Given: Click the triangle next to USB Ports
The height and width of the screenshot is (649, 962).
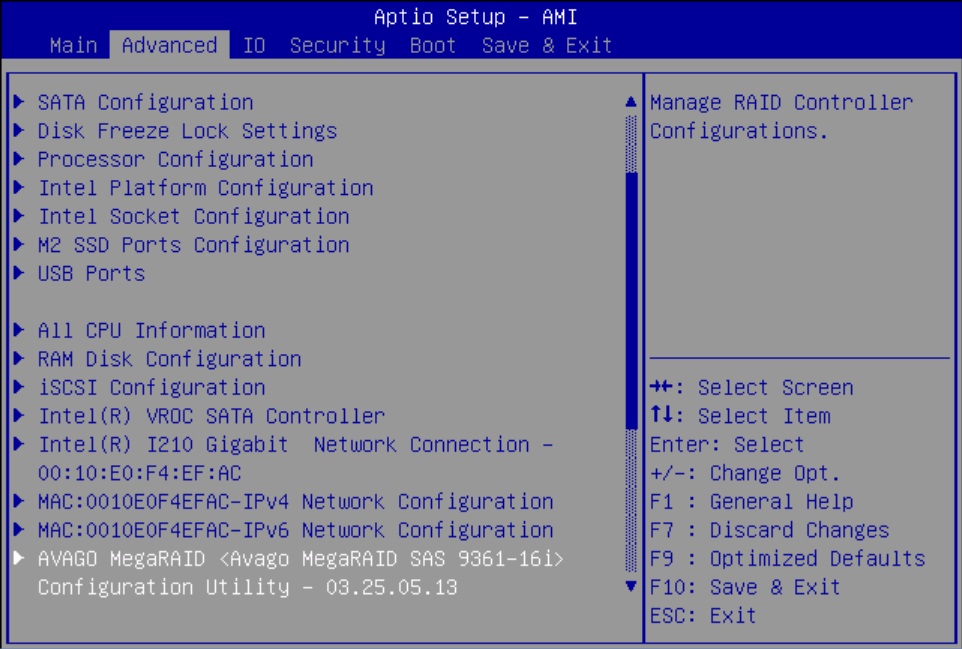Looking at the screenshot, I should pyautogui.click(x=20, y=274).
